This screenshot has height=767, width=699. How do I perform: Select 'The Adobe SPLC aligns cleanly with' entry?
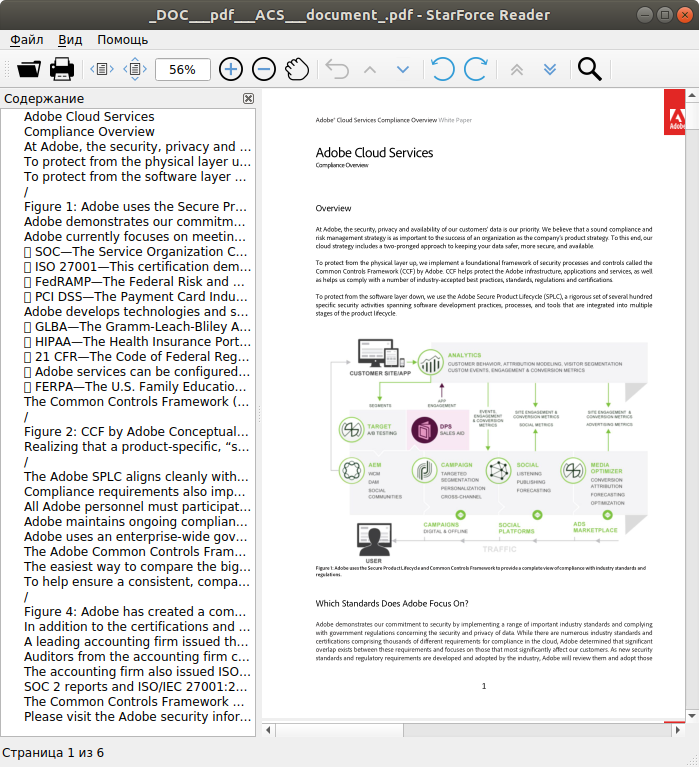(136, 477)
